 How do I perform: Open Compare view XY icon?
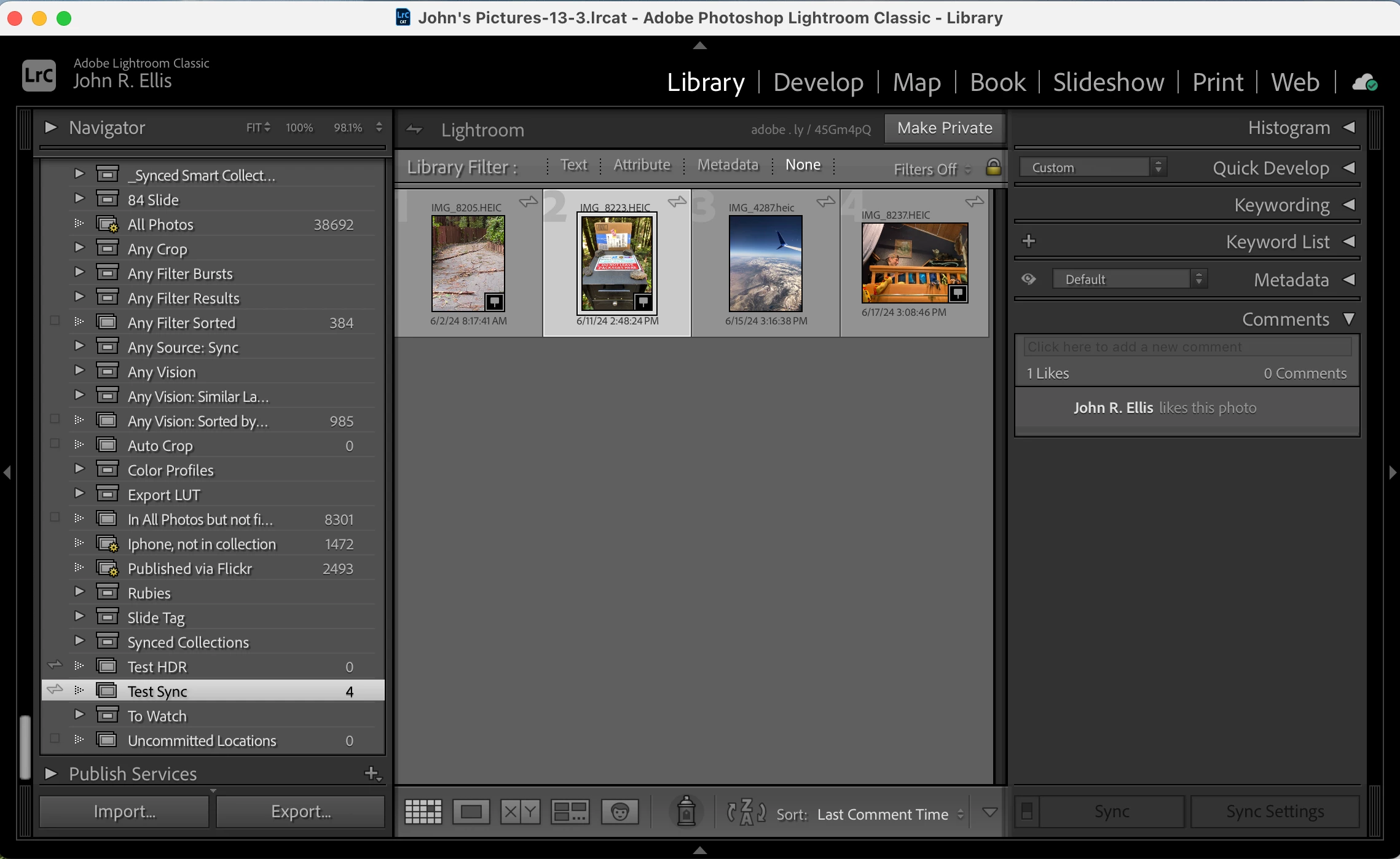(x=520, y=812)
